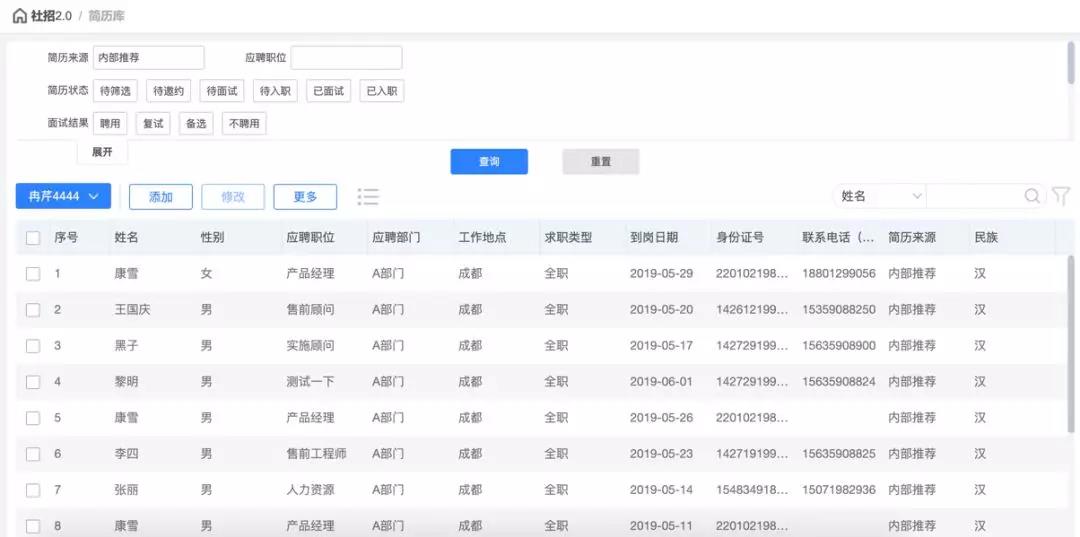The image size is (1080, 537).
Task: Go to 社招2.0 breadcrumb
Action: point(51,16)
